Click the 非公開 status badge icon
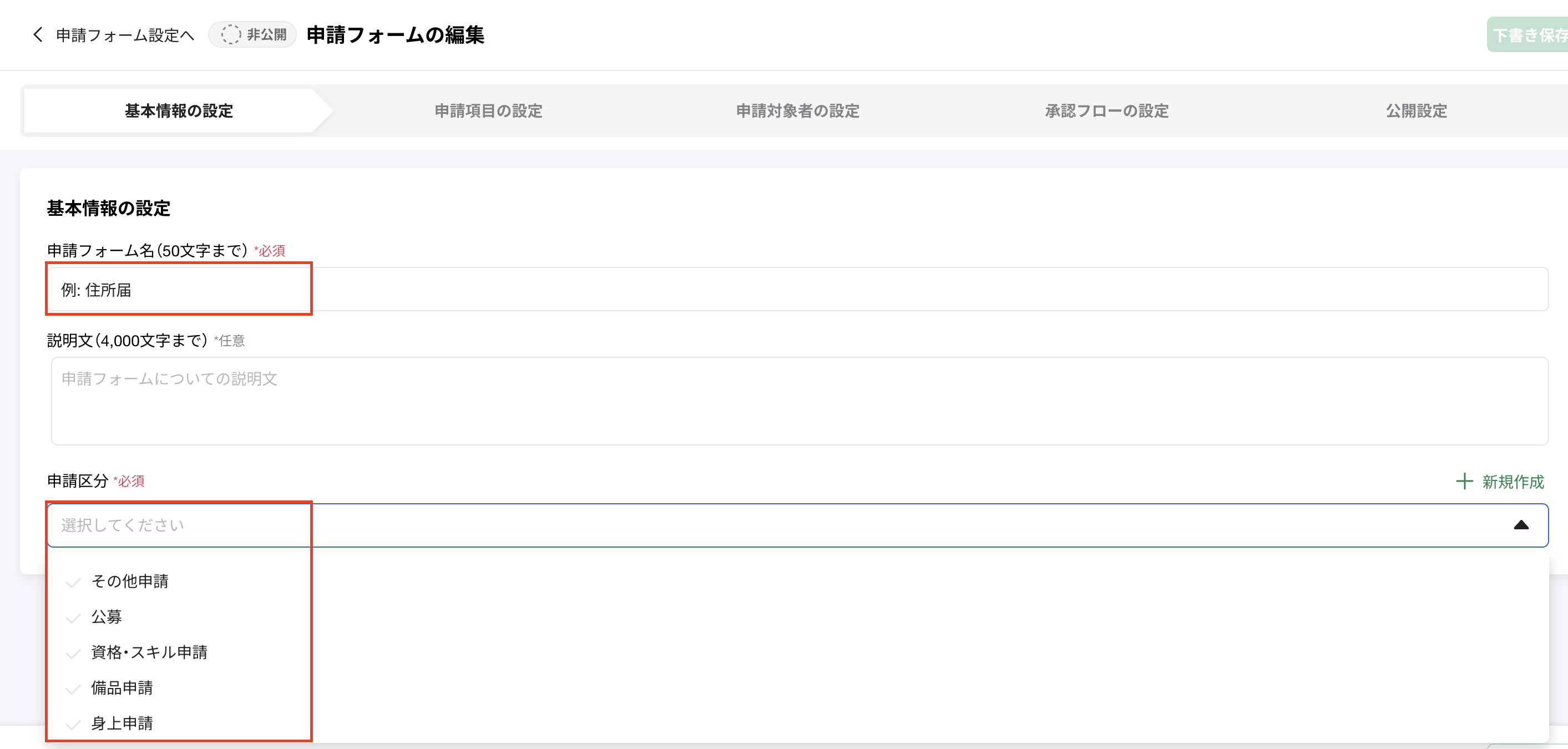The image size is (1568, 749). (230, 36)
